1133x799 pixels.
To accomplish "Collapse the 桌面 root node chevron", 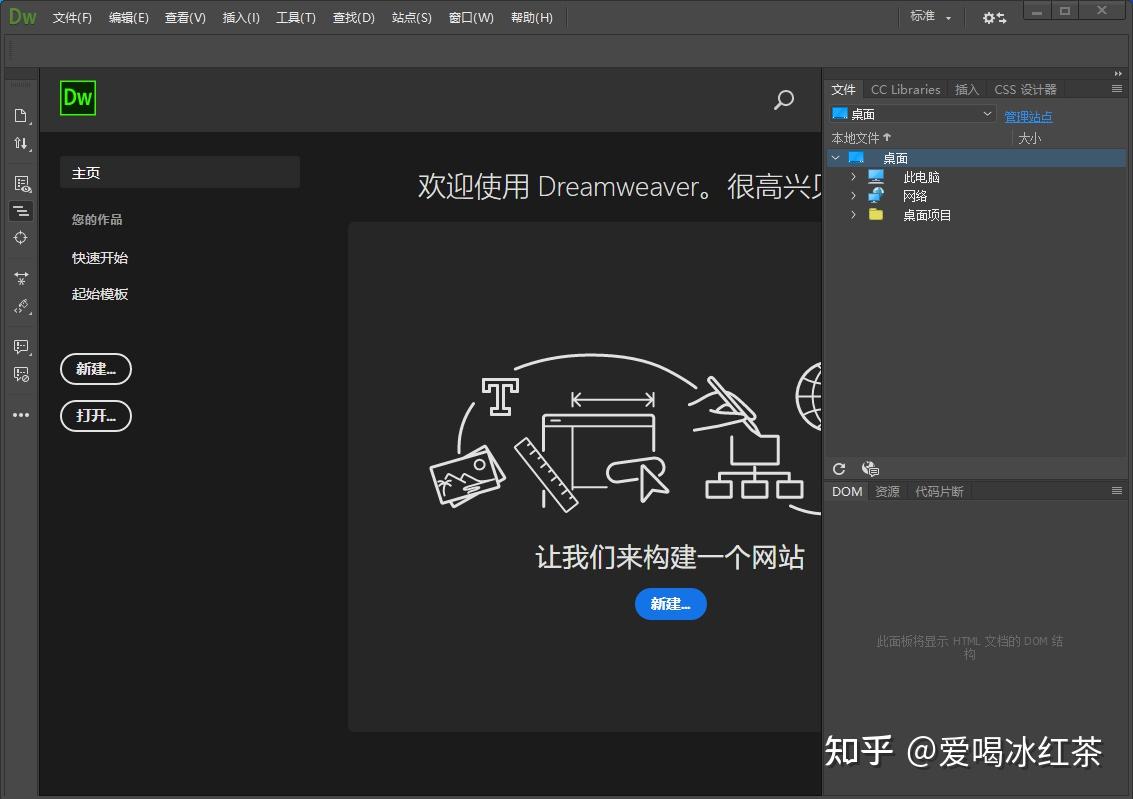I will [836, 157].
